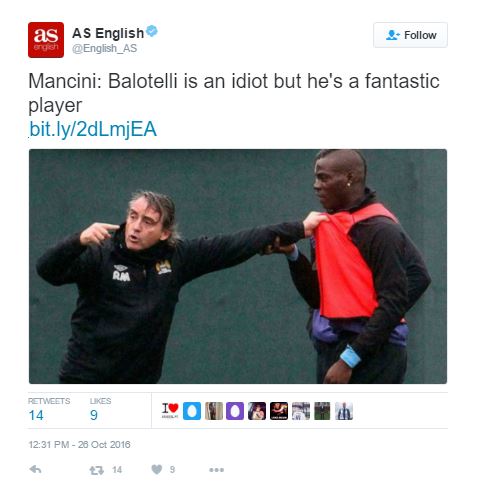Retweet using the retweet arrows icon
Image resolution: width=477 pixels, height=498 pixels.
click(97, 470)
